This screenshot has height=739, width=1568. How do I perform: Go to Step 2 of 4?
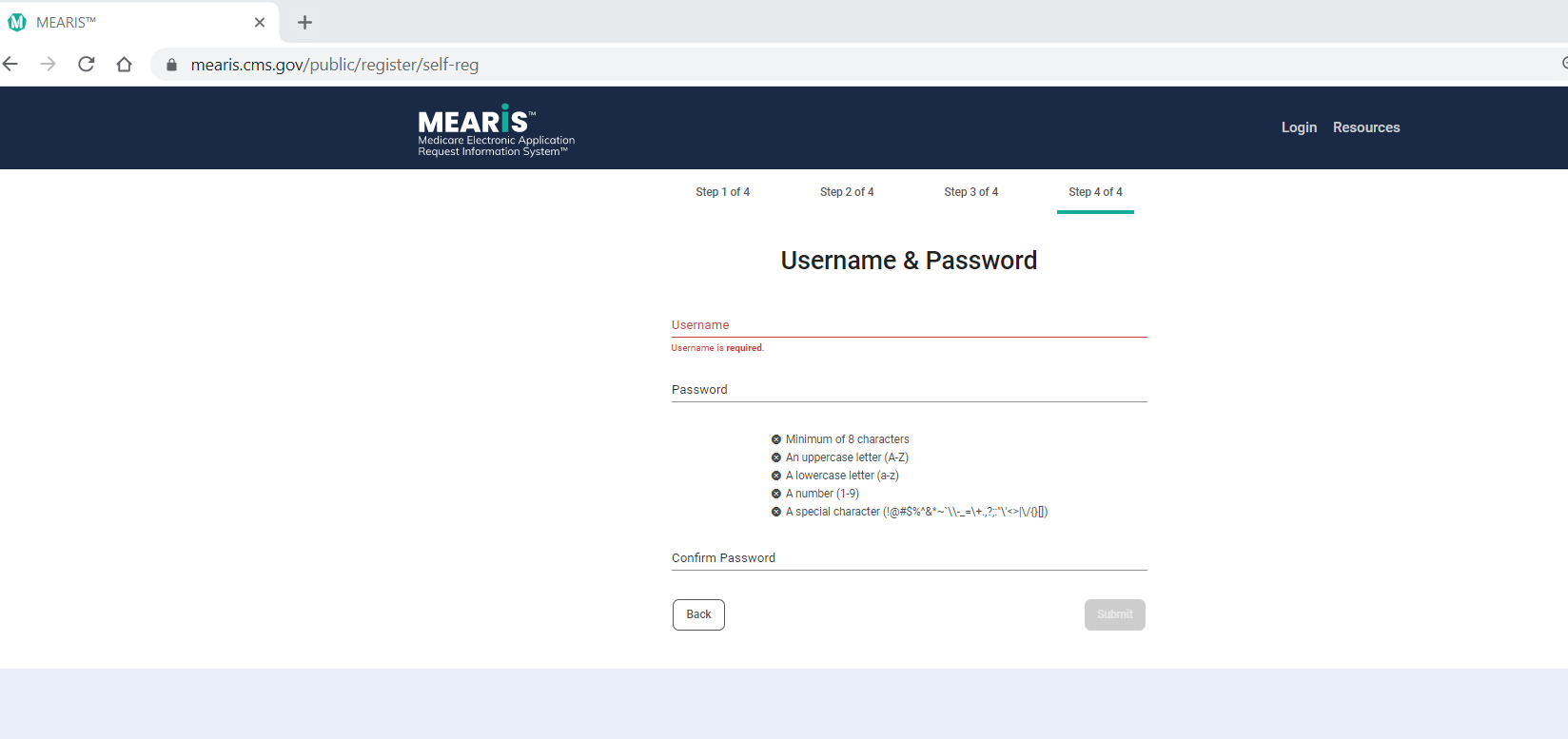tap(847, 192)
